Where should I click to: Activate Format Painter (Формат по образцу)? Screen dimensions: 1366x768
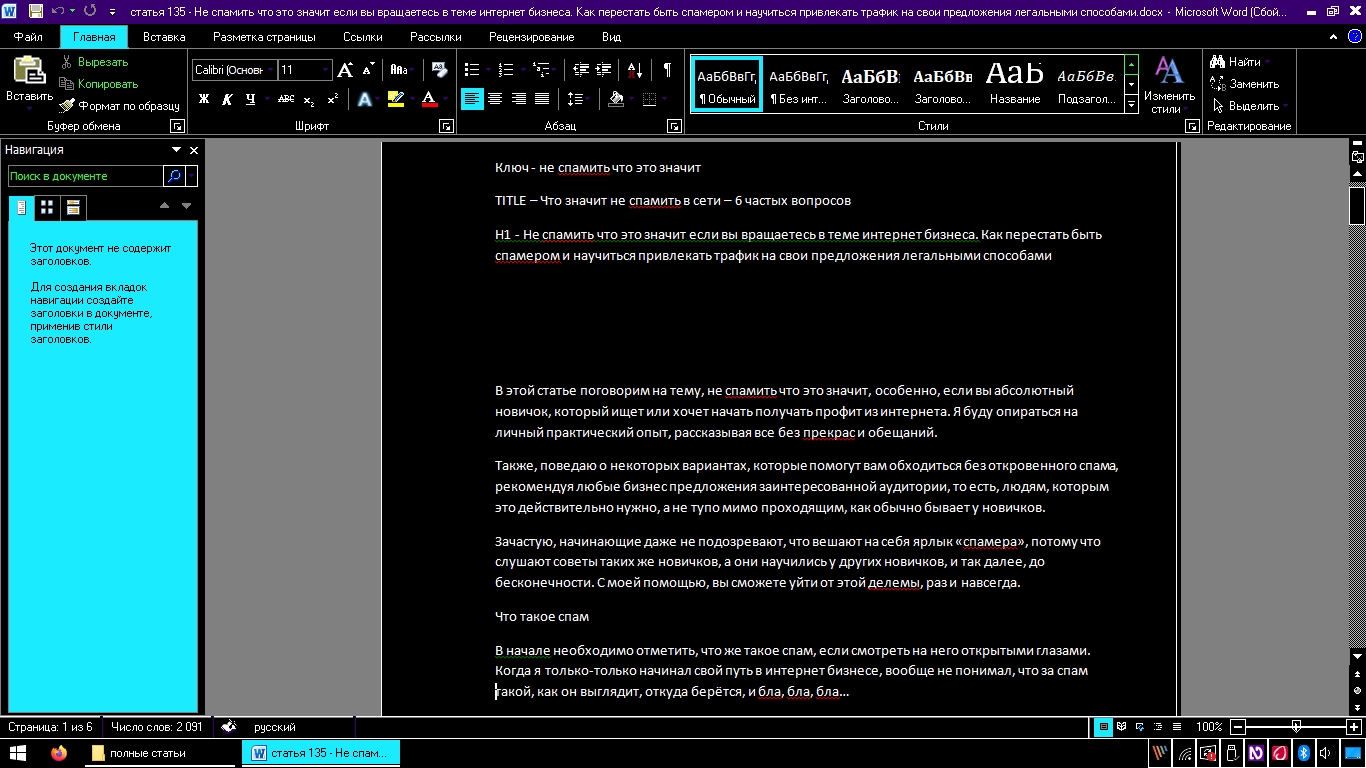(x=119, y=106)
